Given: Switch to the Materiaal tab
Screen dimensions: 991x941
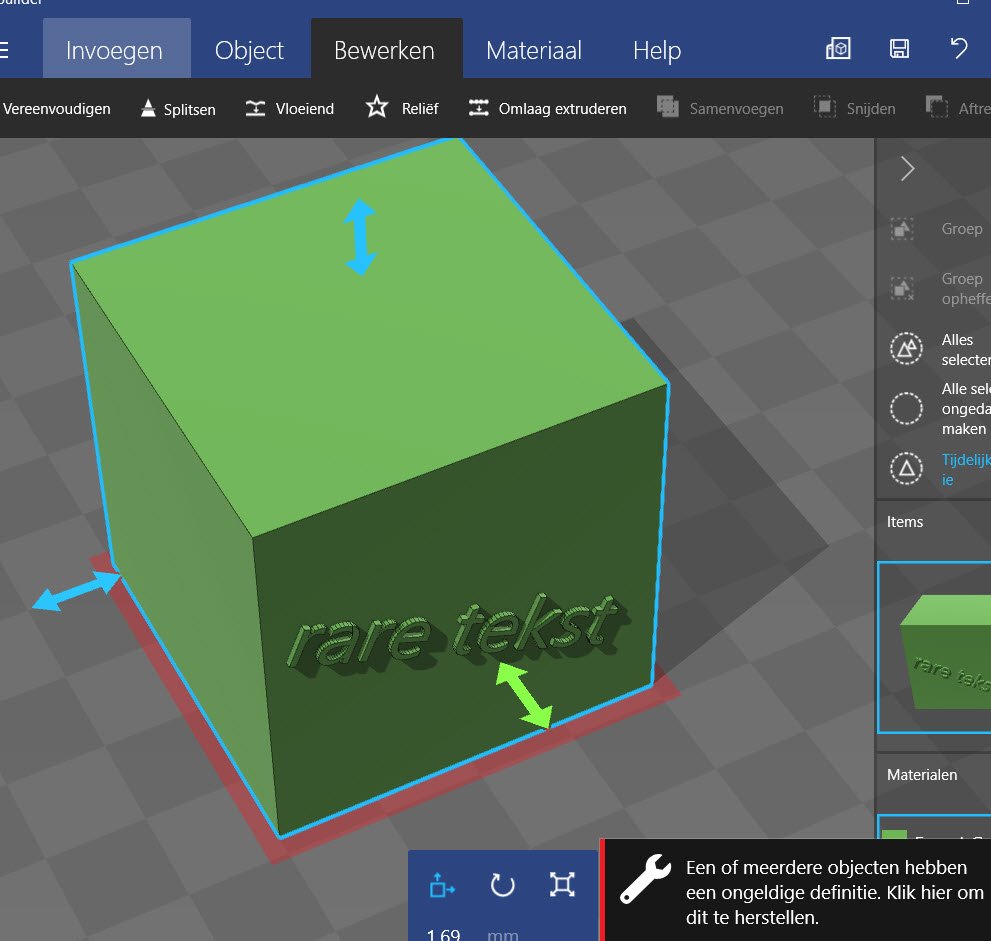Looking at the screenshot, I should click(x=533, y=50).
